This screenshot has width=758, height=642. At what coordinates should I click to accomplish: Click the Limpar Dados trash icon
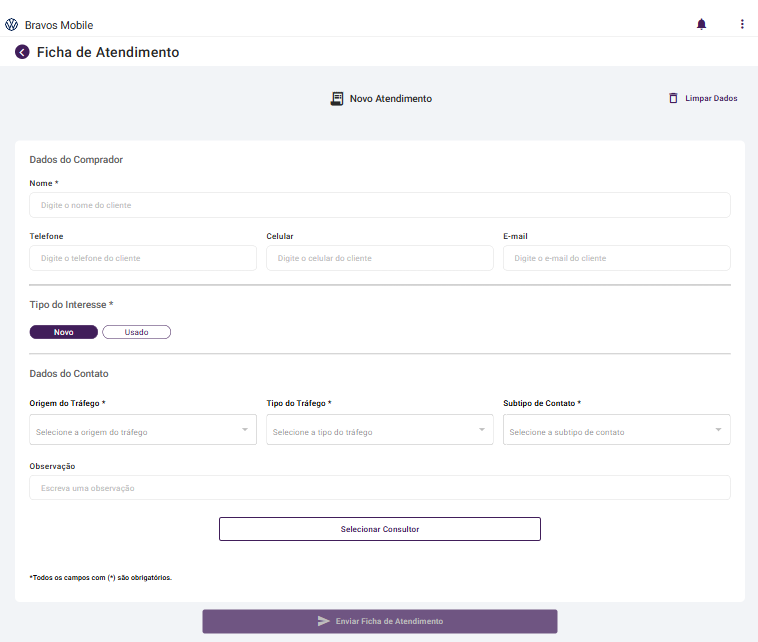[673, 98]
